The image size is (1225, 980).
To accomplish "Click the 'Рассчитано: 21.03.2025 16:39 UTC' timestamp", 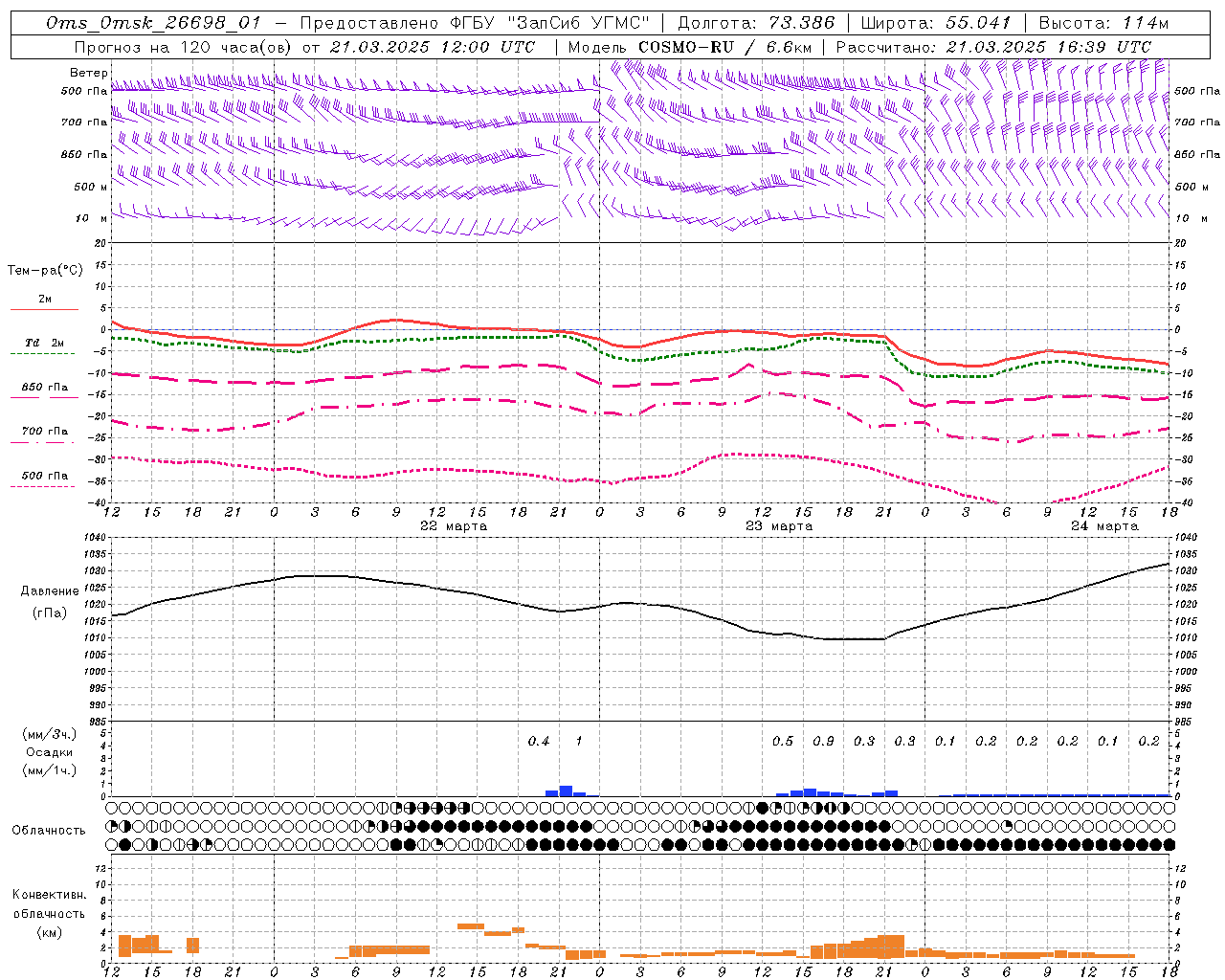I will tap(993, 47).
